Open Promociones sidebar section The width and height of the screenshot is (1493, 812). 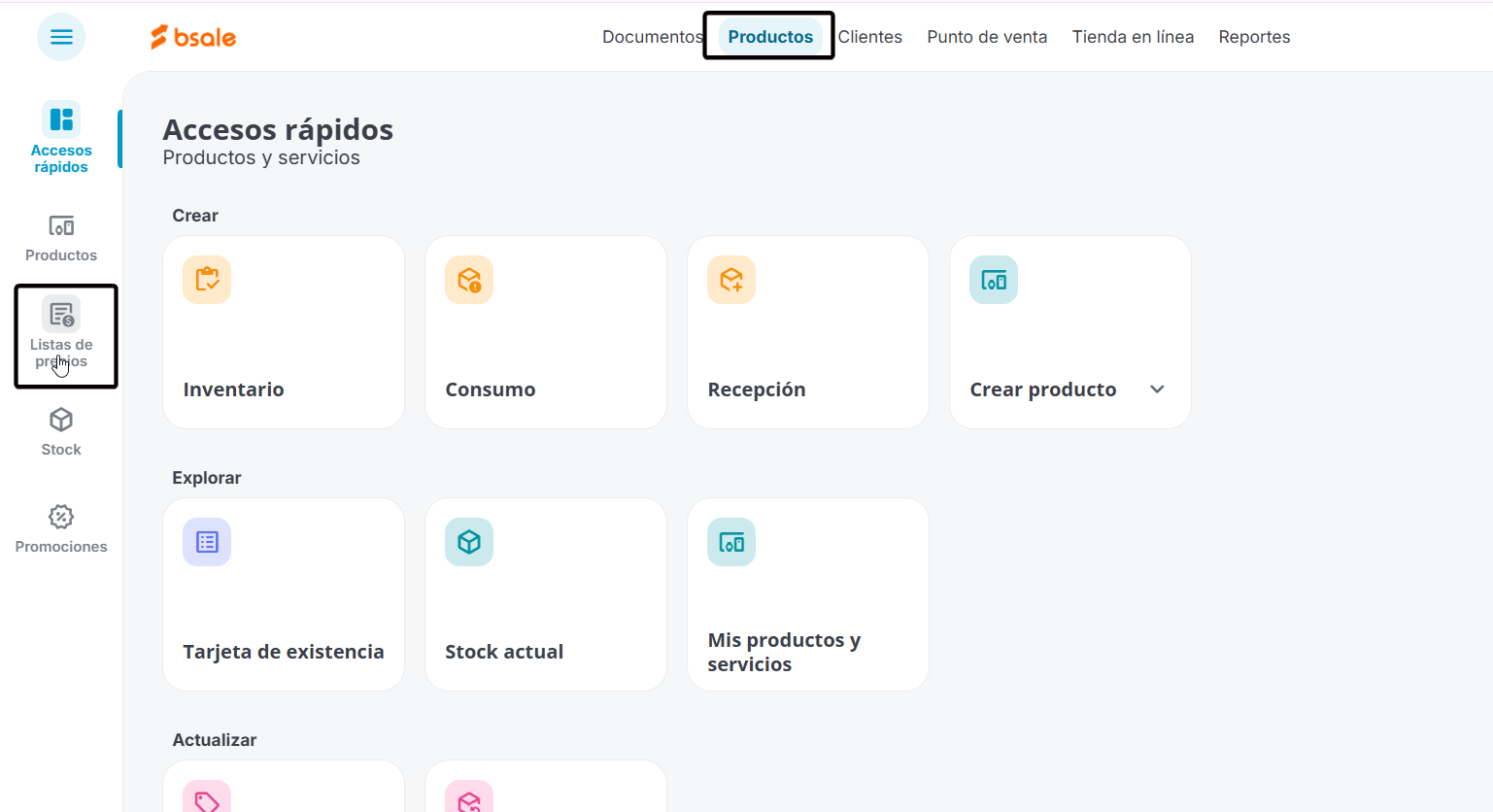pos(61,529)
